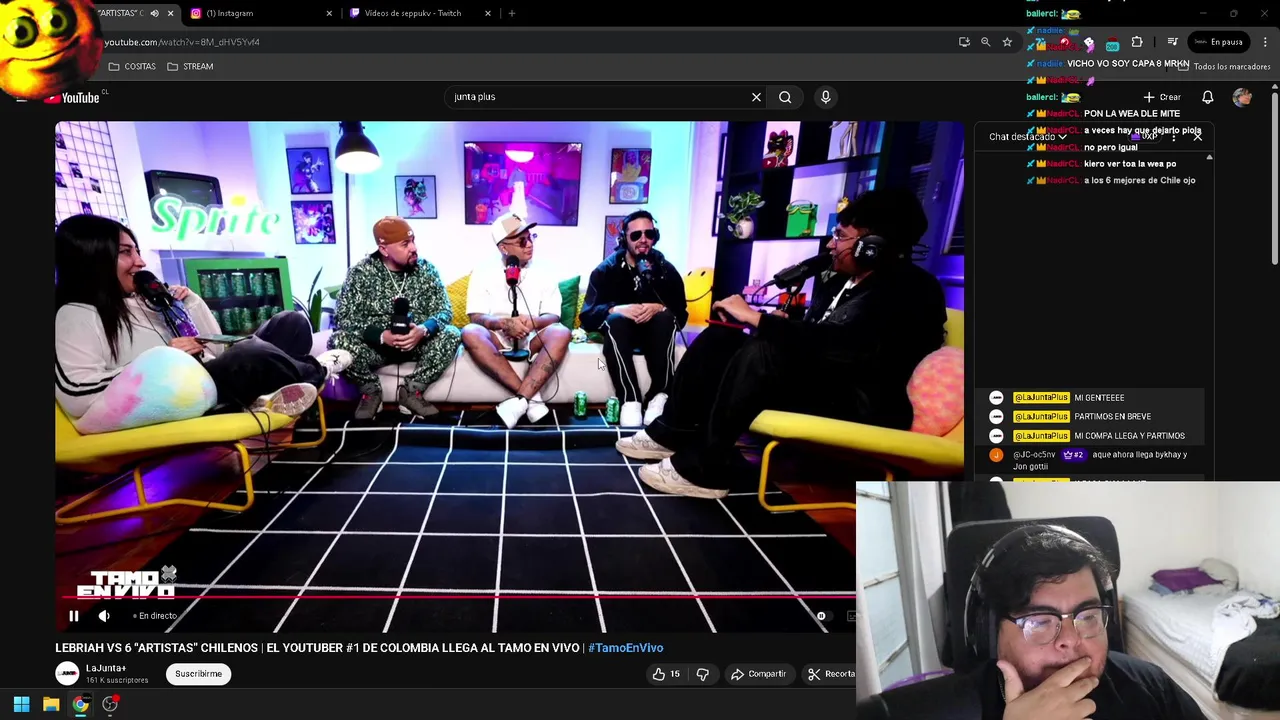1280x720 pixels.
Task: Close the YouTube tab
Action: click(x=170, y=13)
